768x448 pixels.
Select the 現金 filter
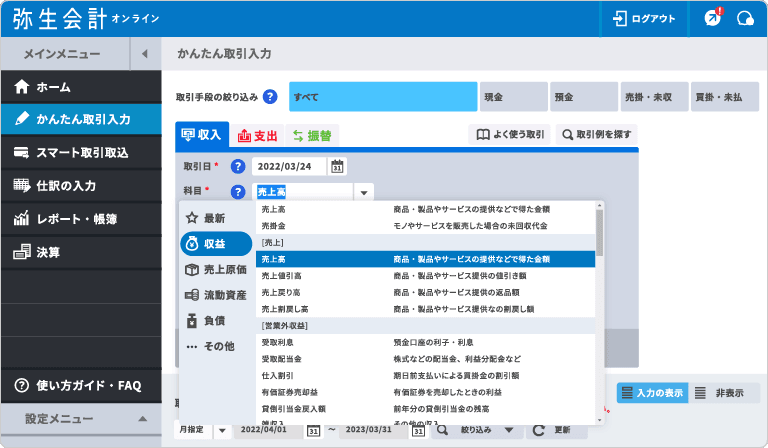tap(513, 97)
